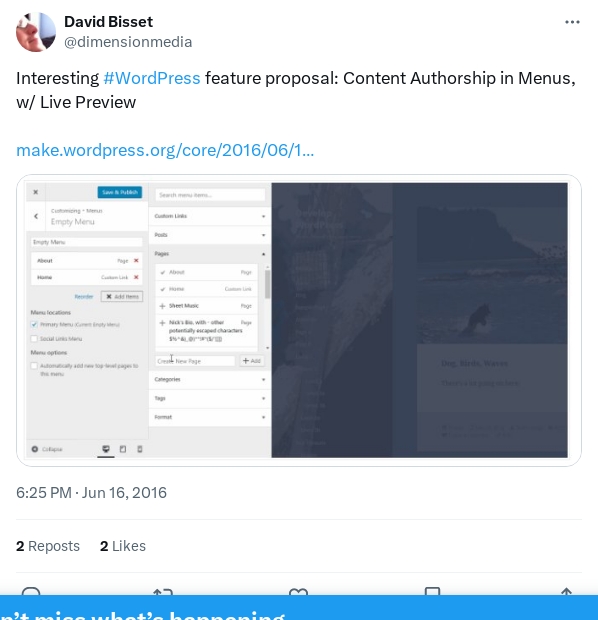Click the pages list scrollbar
Screen dimensions: 598x620
tap(268, 284)
